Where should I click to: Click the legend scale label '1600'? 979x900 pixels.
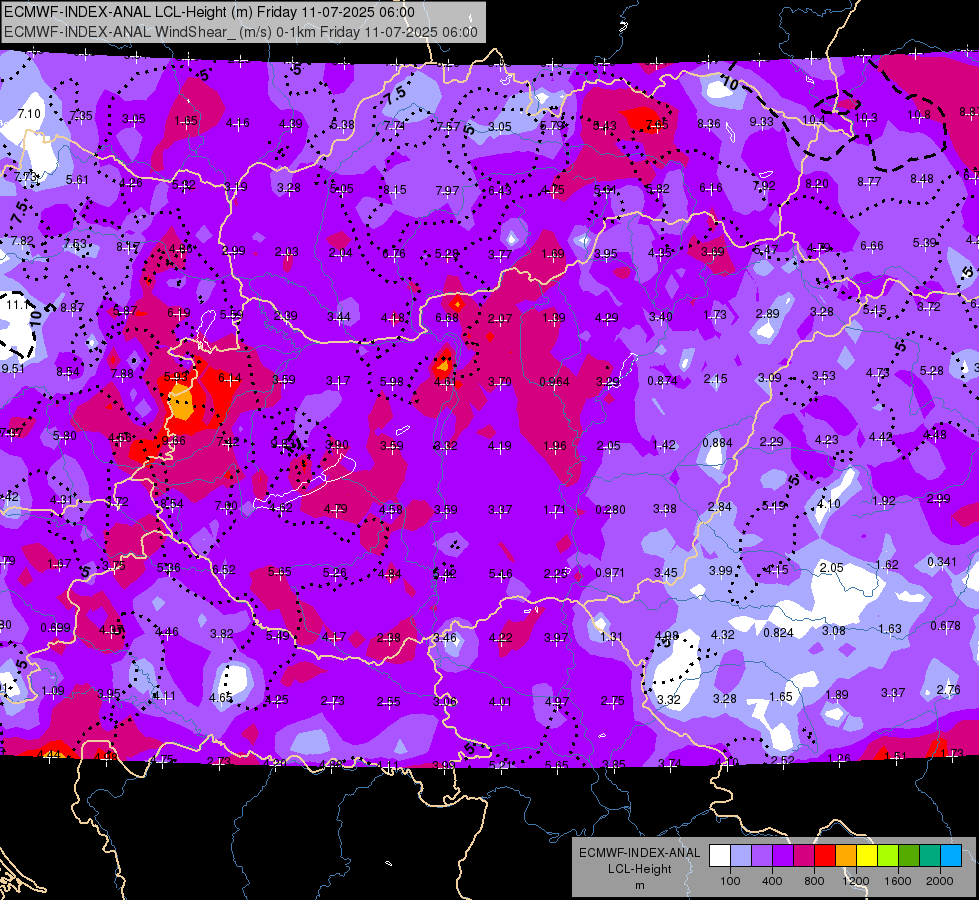898,881
